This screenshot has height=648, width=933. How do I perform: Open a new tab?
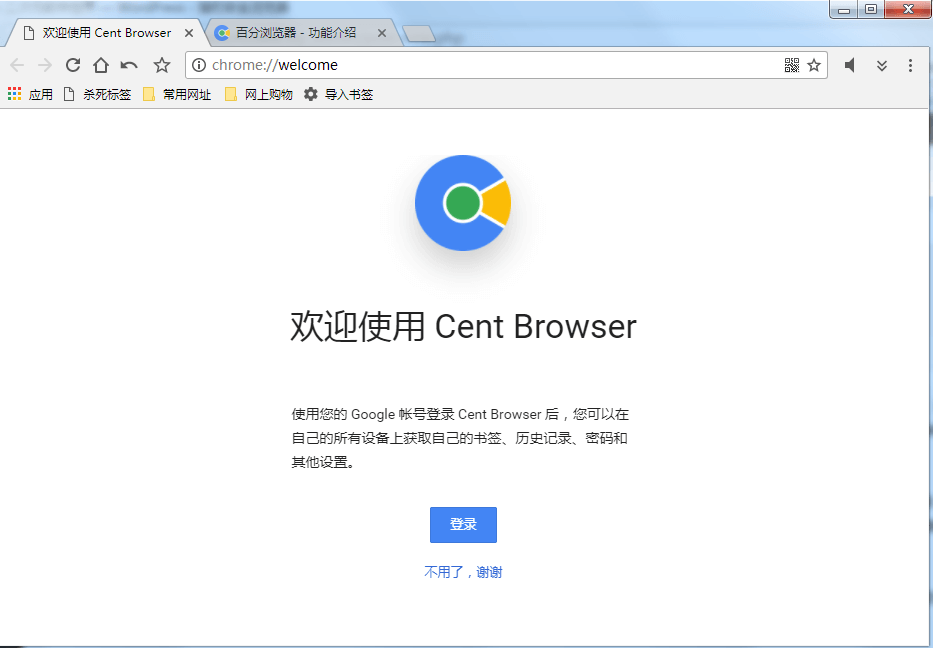point(419,35)
